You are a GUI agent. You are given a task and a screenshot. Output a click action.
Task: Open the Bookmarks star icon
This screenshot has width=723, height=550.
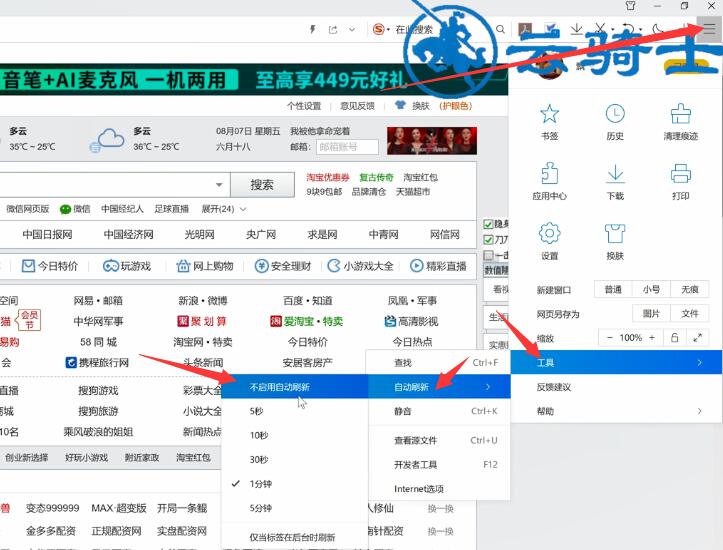(549, 114)
